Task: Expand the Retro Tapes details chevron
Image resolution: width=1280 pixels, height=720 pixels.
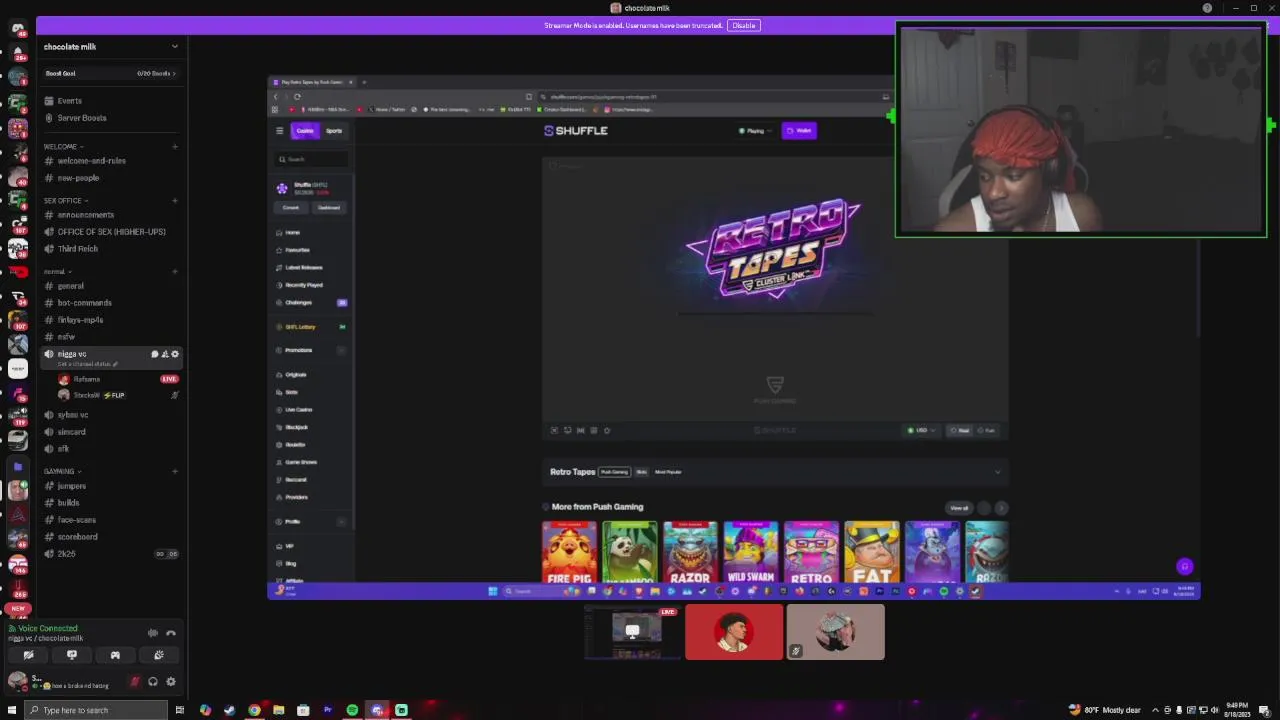Action: [997, 472]
